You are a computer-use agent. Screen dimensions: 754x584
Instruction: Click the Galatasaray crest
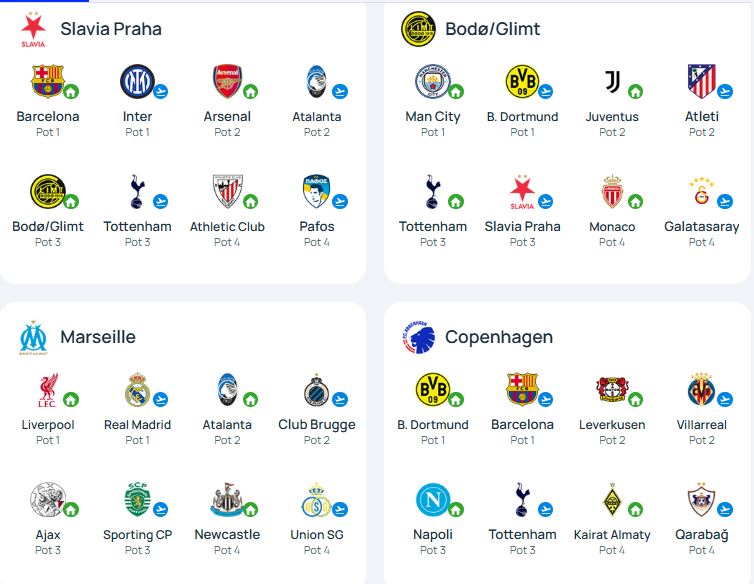point(701,191)
